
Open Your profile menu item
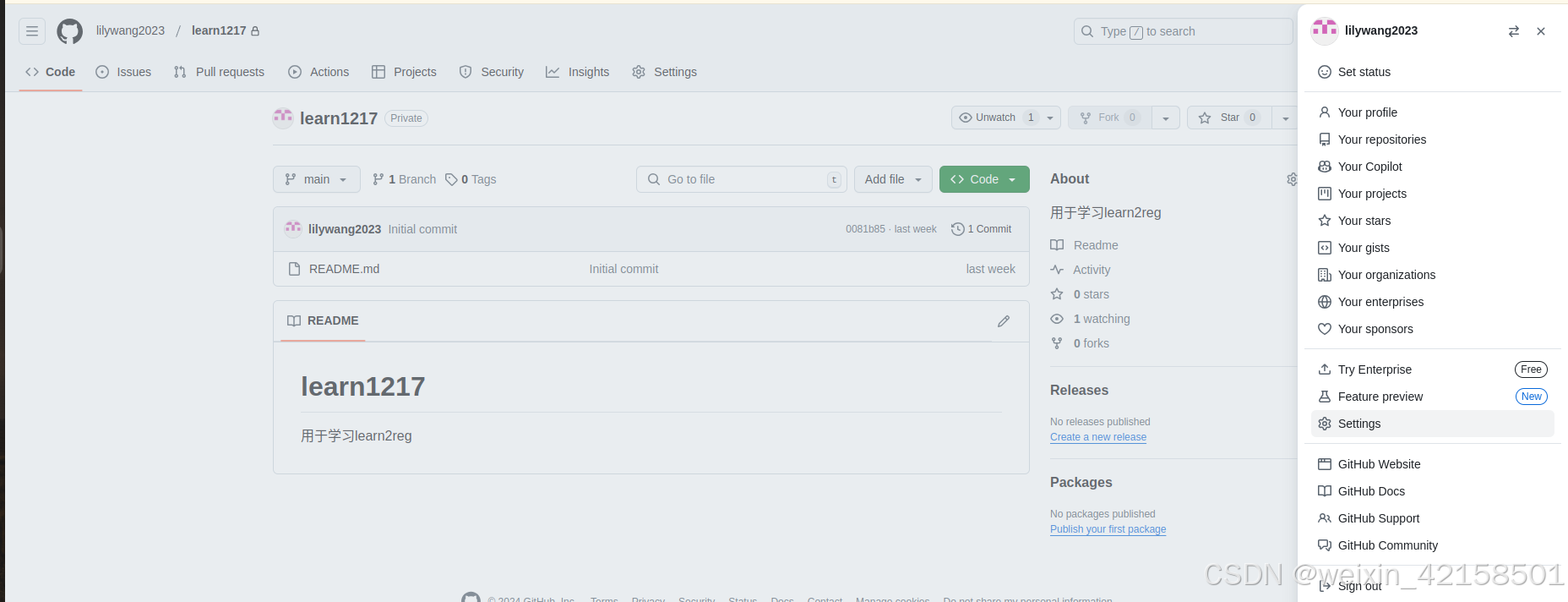pos(1433,112)
